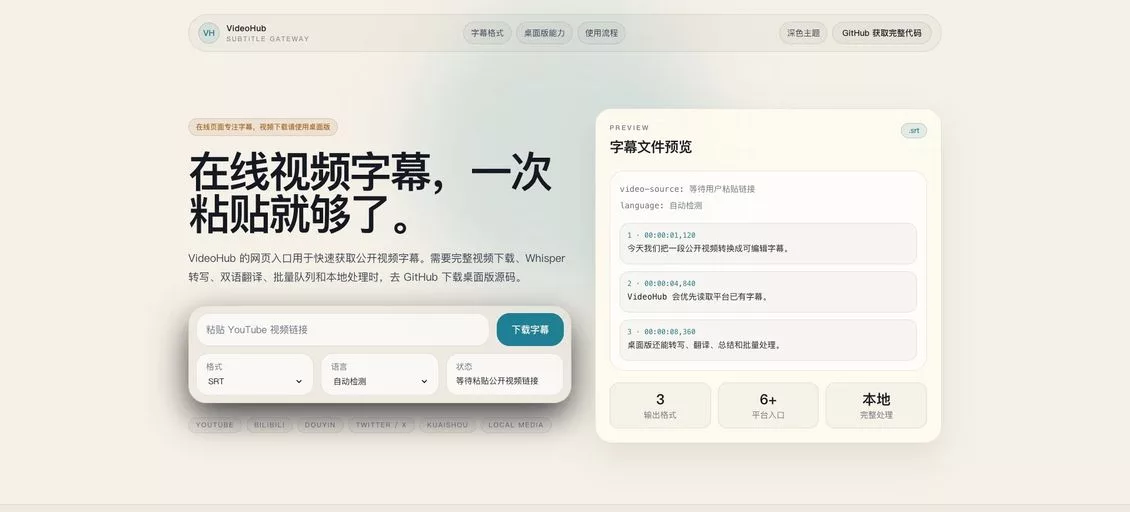Select the DOUYIN platform chip

[320, 425]
